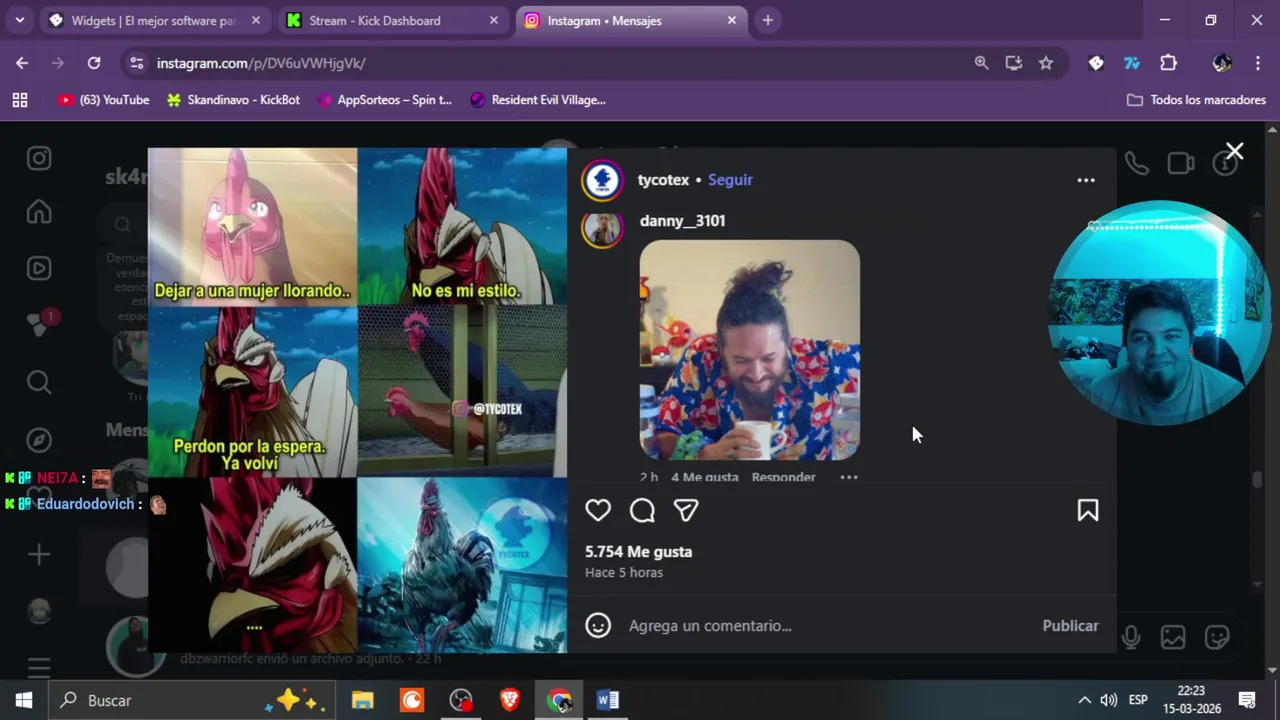Click the address bar URL
The height and width of the screenshot is (720, 1280).
pyautogui.click(x=261, y=63)
